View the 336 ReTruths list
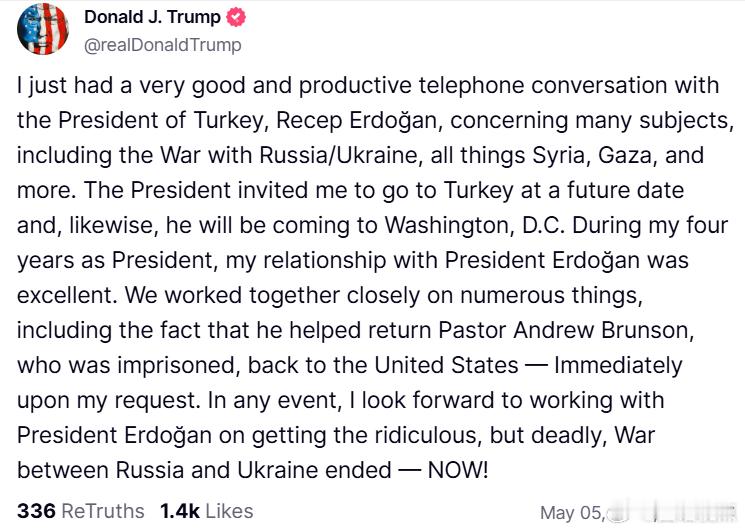 [81, 512]
